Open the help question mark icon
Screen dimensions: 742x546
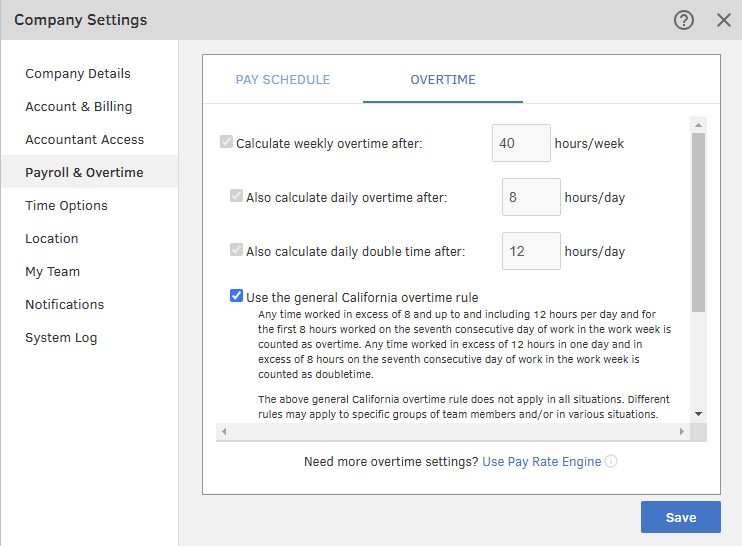[684, 20]
